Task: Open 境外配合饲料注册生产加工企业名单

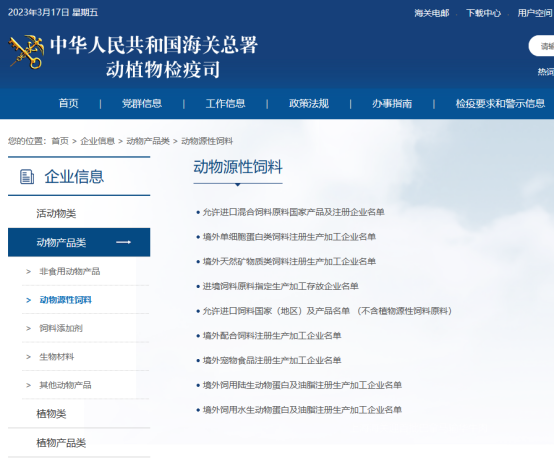Action: (272, 336)
